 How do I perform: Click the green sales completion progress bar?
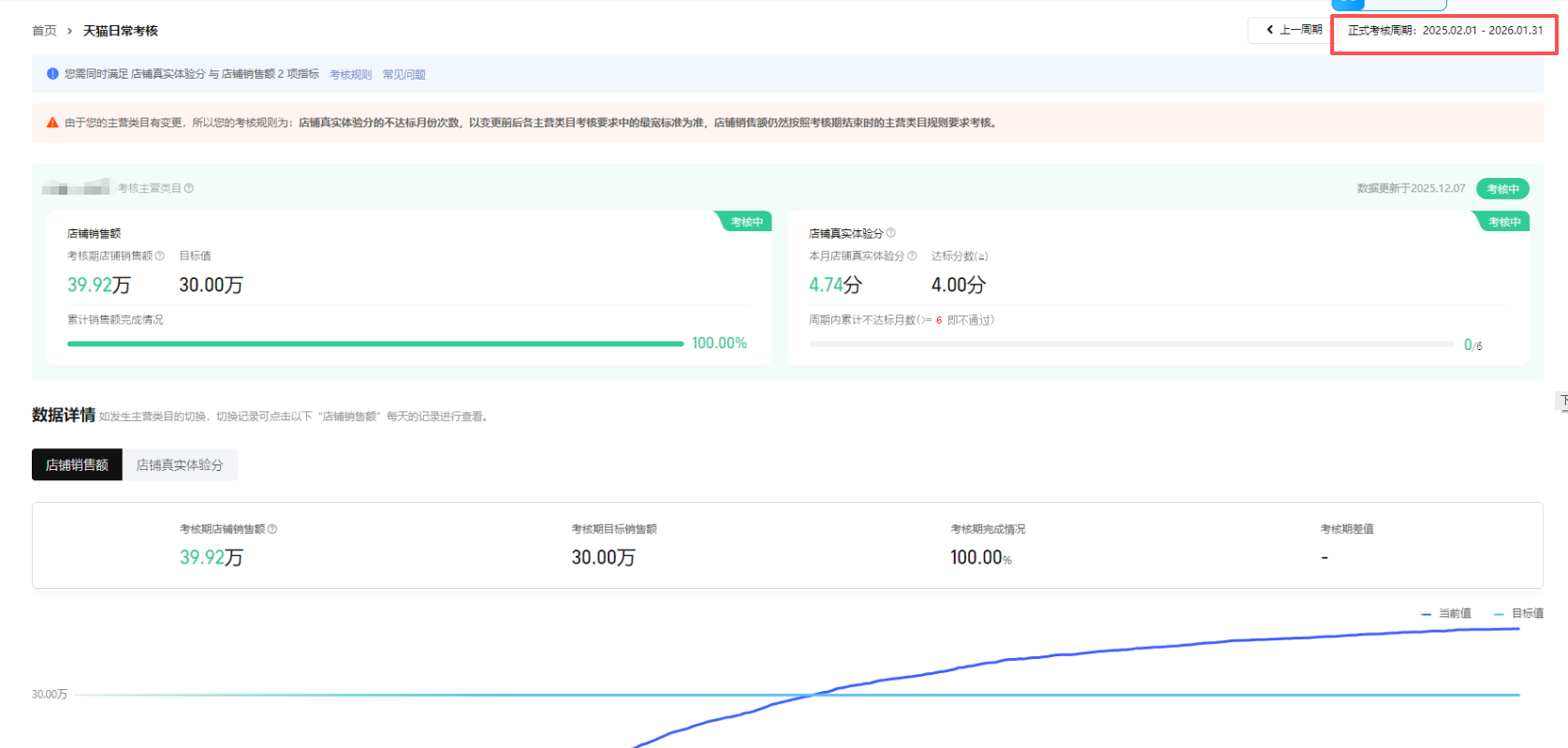pyautogui.click(x=374, y=344)
